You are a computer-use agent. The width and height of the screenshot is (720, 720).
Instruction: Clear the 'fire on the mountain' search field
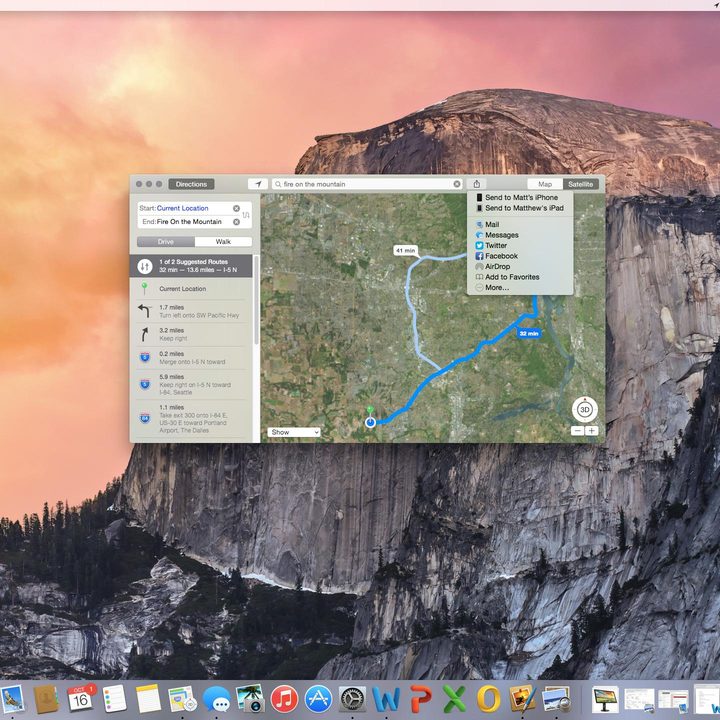pyautogui.click(x=456, y=184)
